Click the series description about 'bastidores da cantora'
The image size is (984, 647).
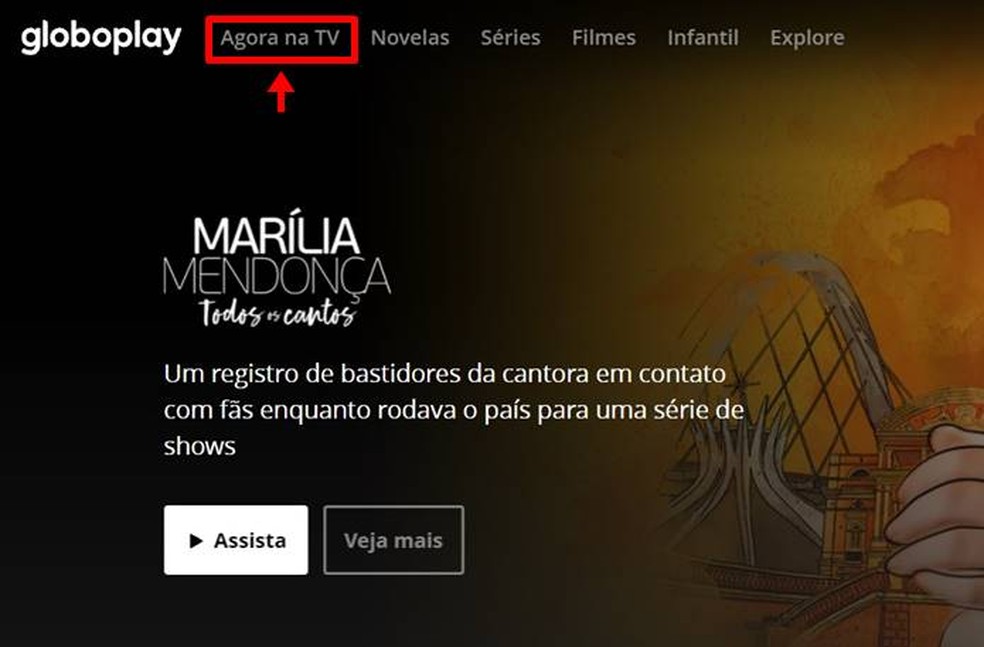tap(454, 410)
